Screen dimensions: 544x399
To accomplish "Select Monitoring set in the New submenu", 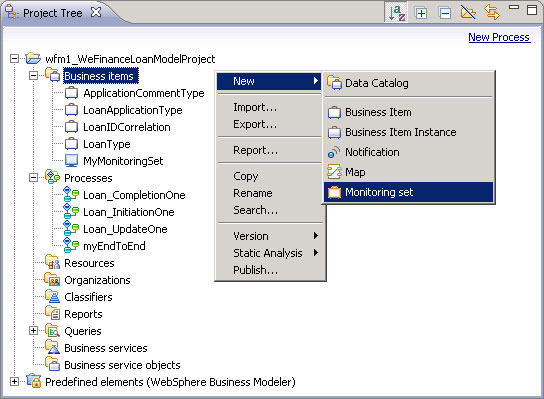I will coord(408,192).
